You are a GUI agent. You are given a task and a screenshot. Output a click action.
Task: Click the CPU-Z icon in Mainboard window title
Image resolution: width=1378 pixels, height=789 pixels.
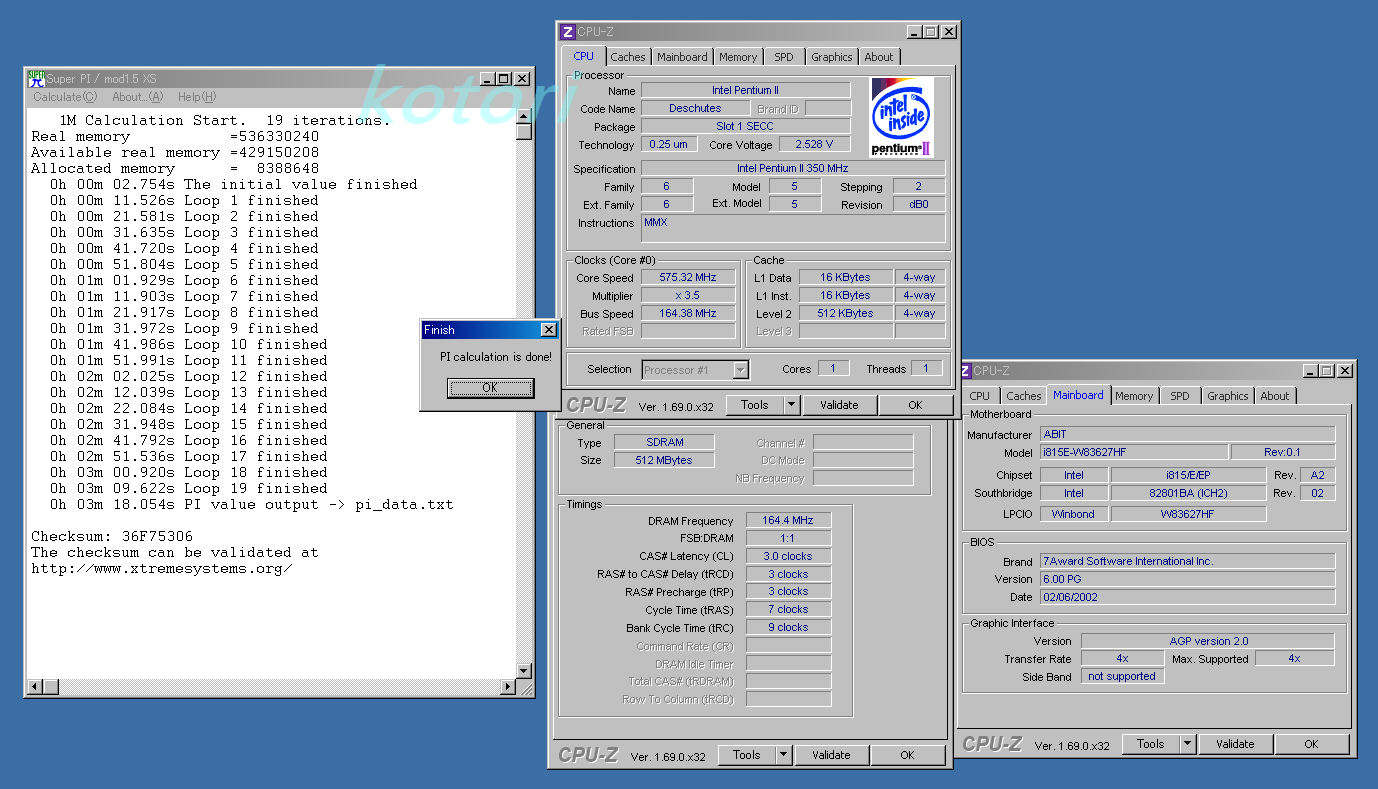point(965,371)
